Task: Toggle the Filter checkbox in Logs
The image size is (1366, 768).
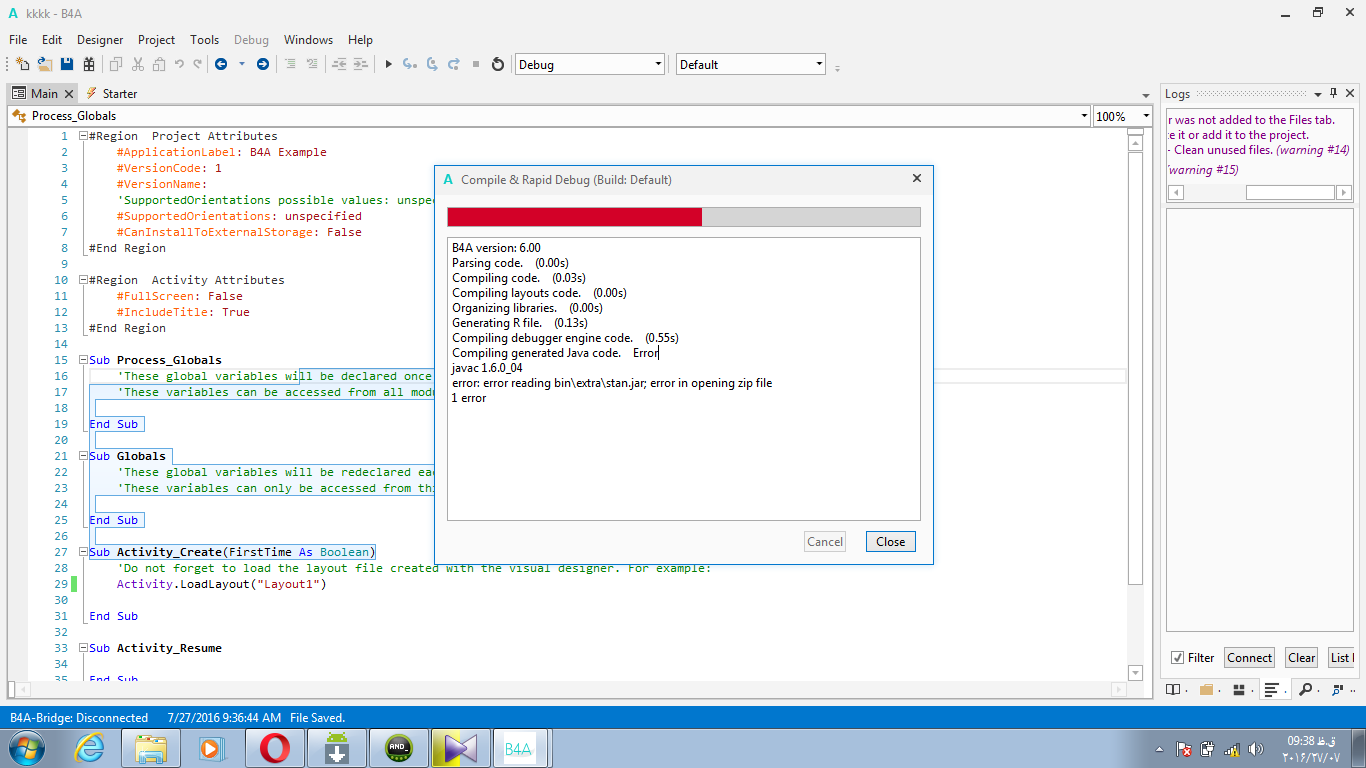Action: tap(1177, 658)
